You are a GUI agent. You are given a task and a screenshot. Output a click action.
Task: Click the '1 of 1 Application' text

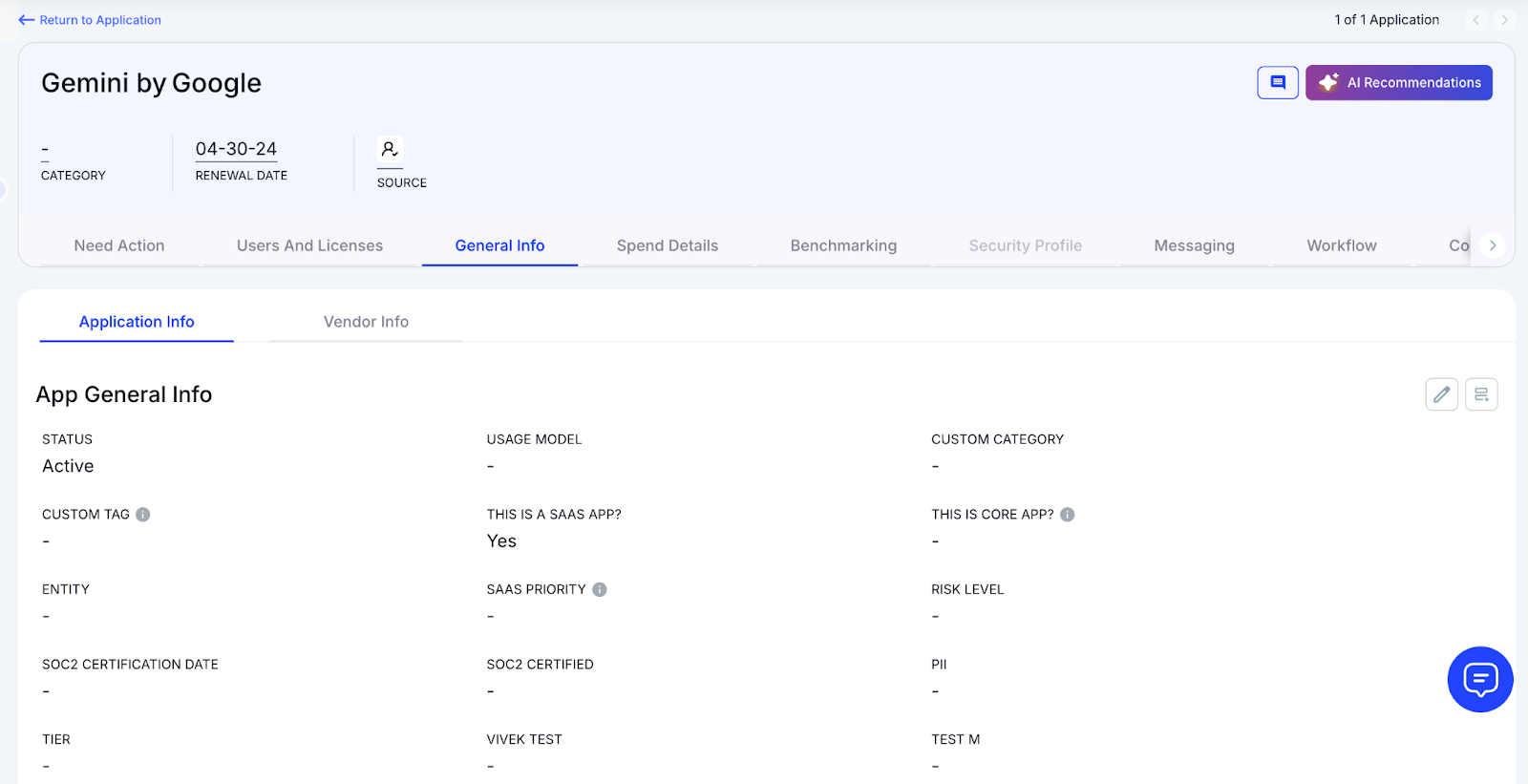point(1387,20)
